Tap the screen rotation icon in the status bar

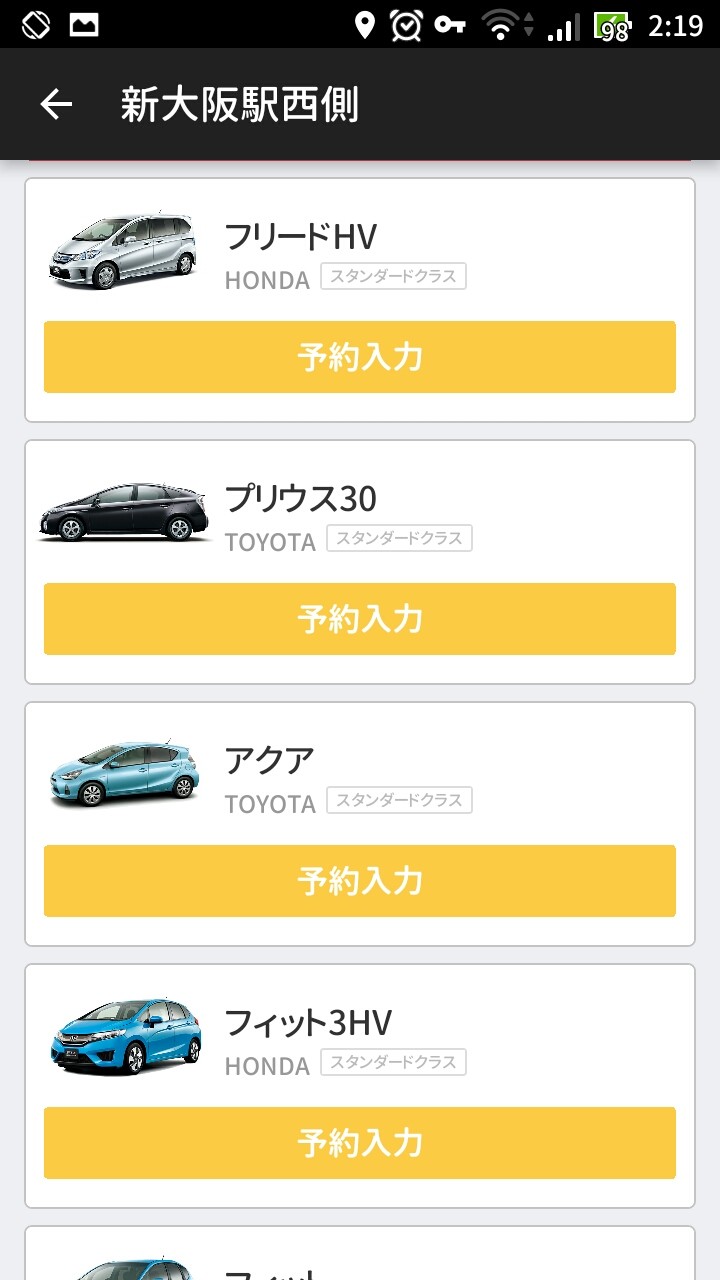pos(36,24)
